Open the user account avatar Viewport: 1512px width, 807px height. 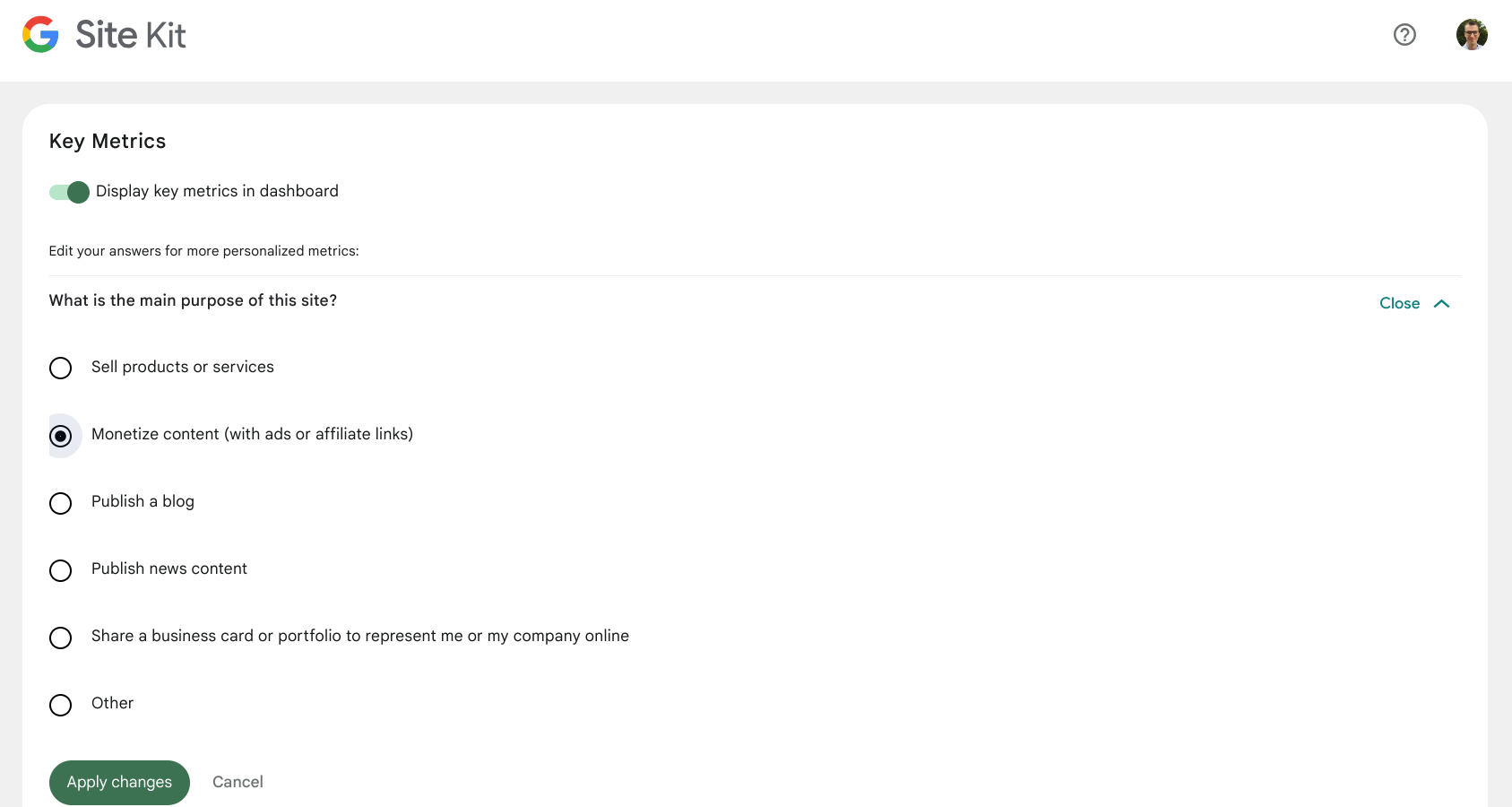(1472, 35)
